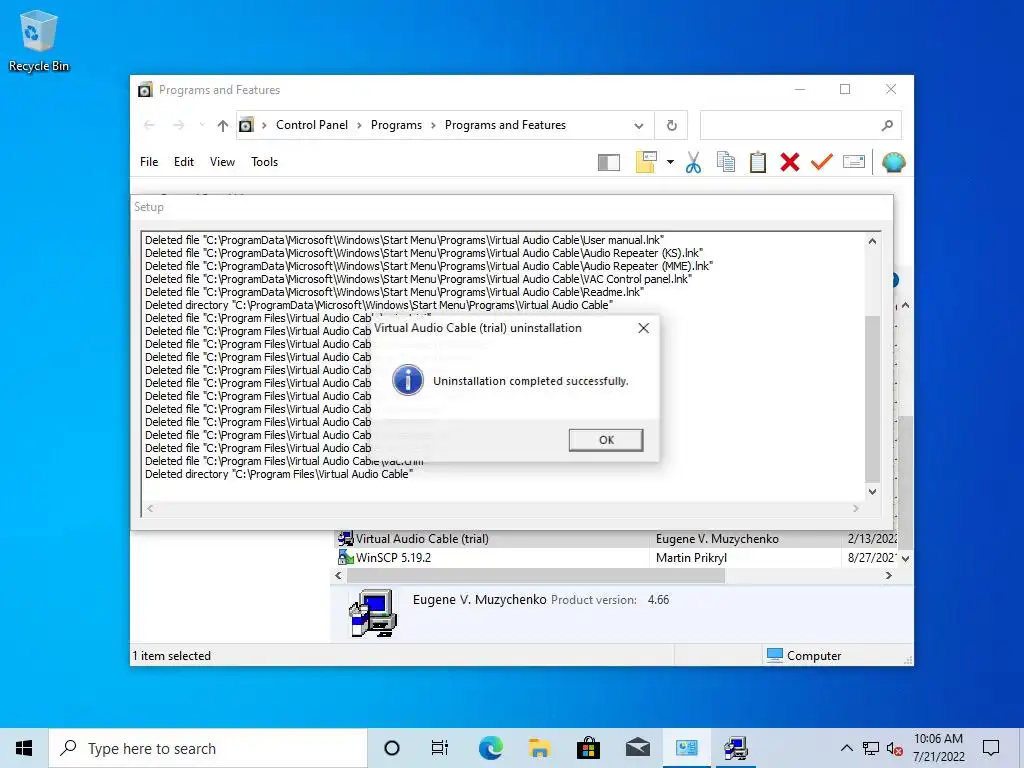This screenshot has height=768, width=1024.
Task: Launch Microsoft Edge from taskbar
Action: point(490,748)
